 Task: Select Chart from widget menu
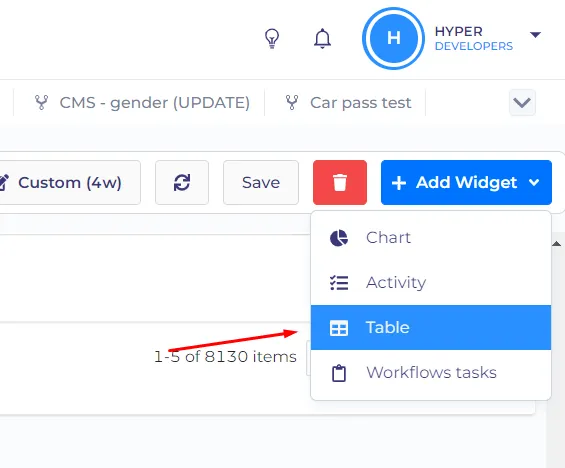[x=431, y=238]
